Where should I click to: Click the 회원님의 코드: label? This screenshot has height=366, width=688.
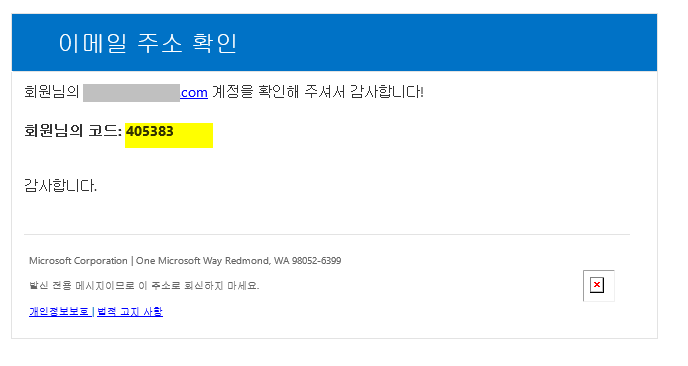(73, 131)
